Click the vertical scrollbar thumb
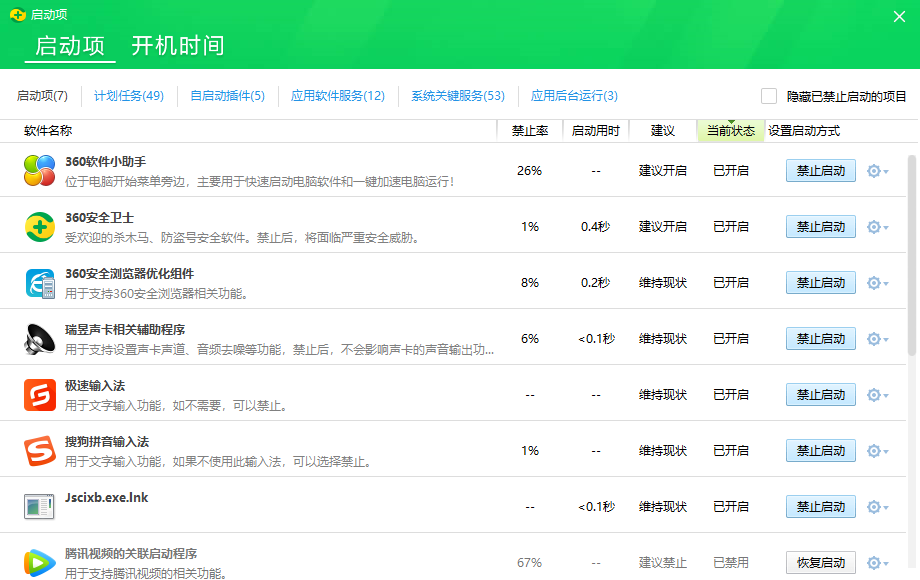This screenshot has height=580, width=920. coord(911,255)
